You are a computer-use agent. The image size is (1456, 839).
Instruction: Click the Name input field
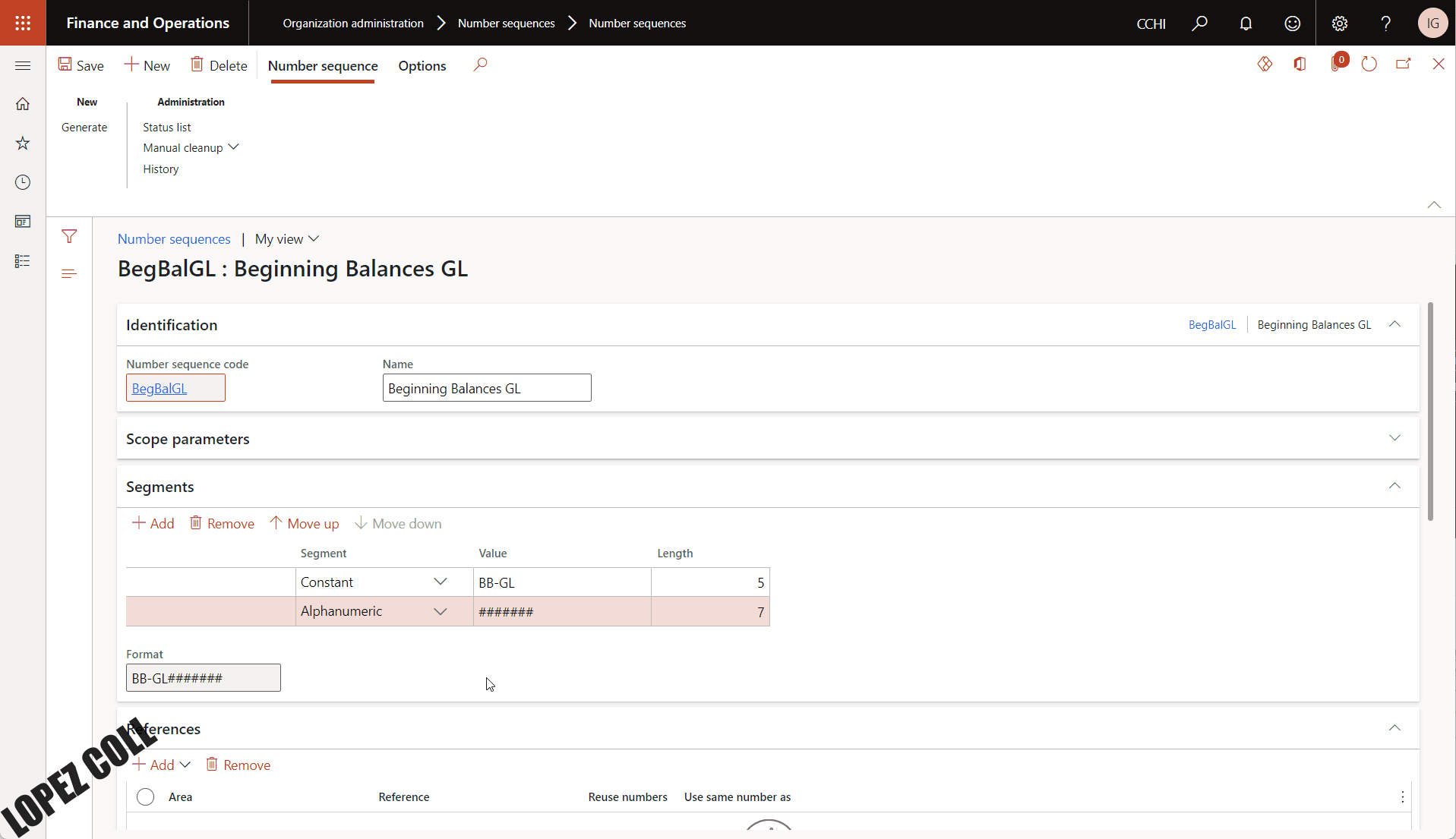point(486,388)
